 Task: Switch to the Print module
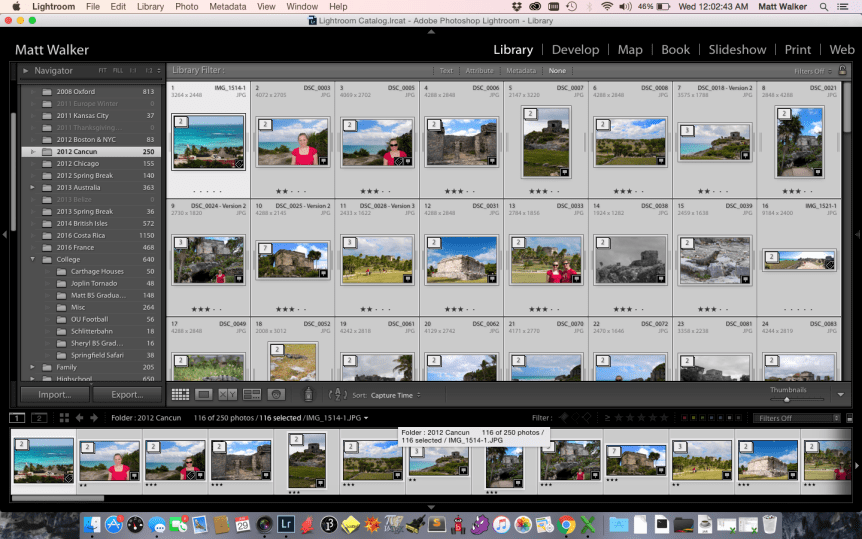(798, 50)
